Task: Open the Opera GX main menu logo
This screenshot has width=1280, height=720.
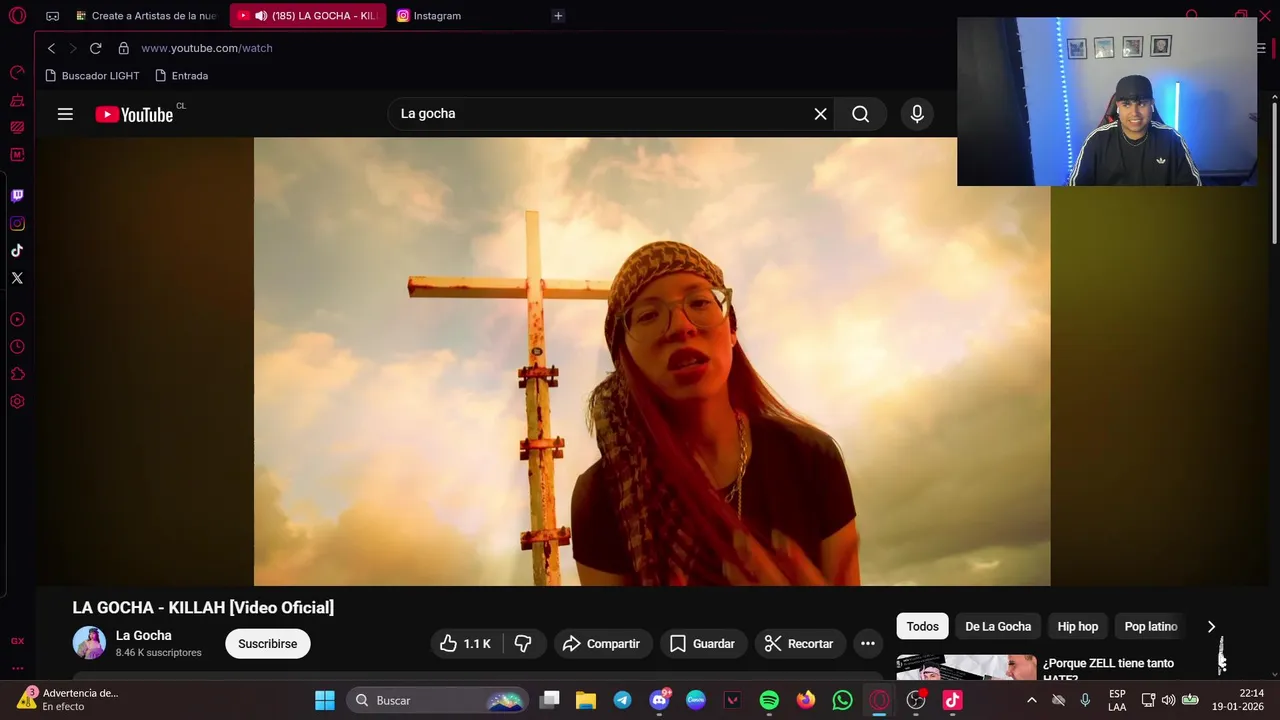Action: [17, 16]
